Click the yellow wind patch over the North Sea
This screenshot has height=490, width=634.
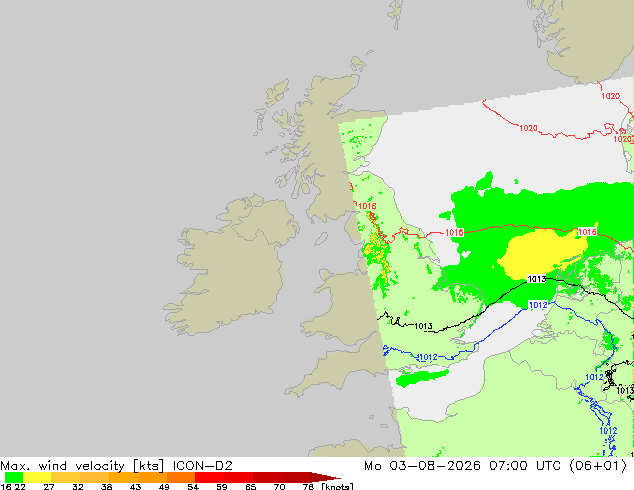(540, 253)
